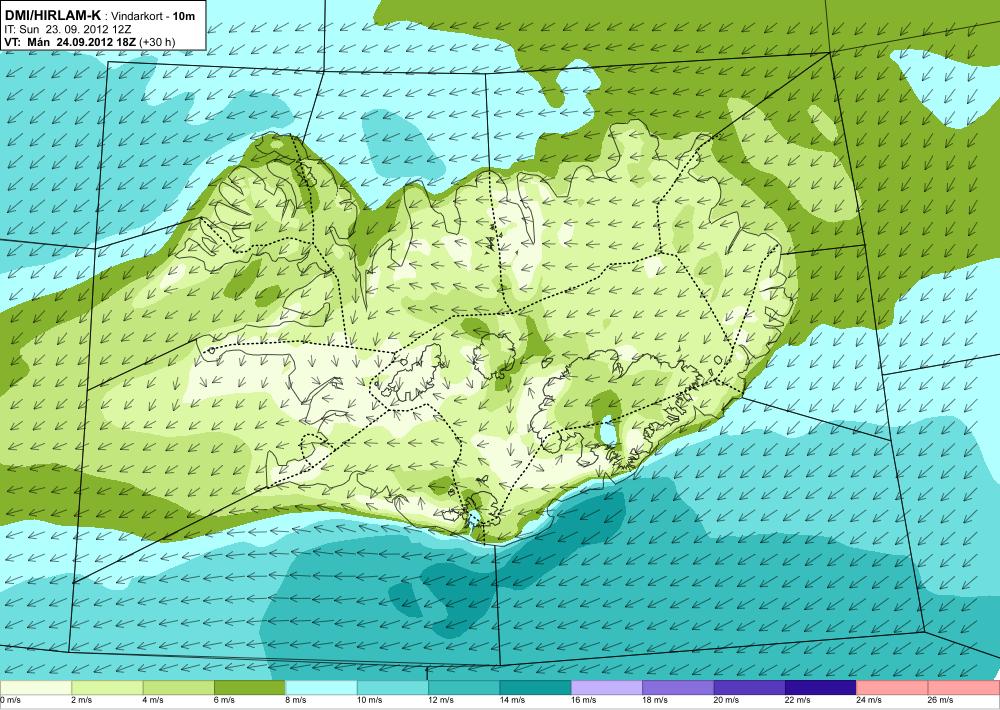This screenshot has height=710, width=1000.
Task: Select the '4 m/s' legend label
Action: click(154, 700)
